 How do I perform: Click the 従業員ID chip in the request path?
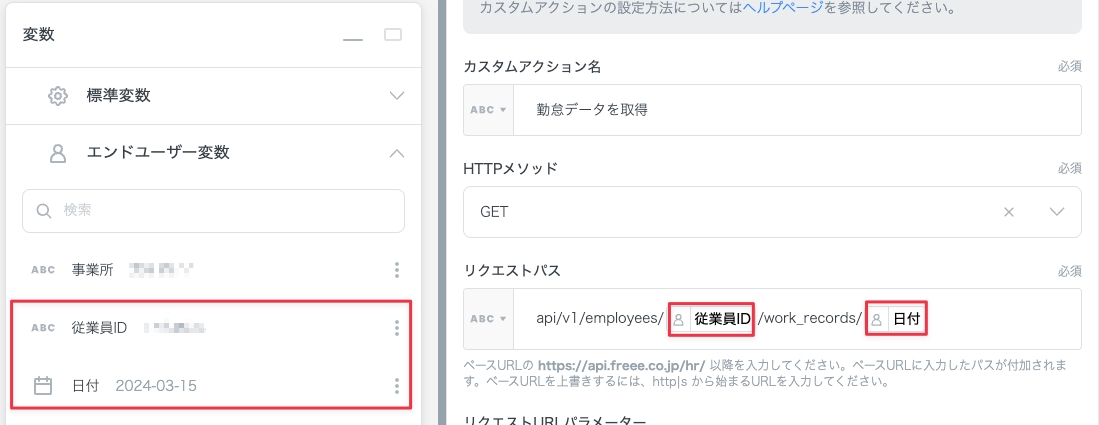pyautogui.click(x=711, y=319)
